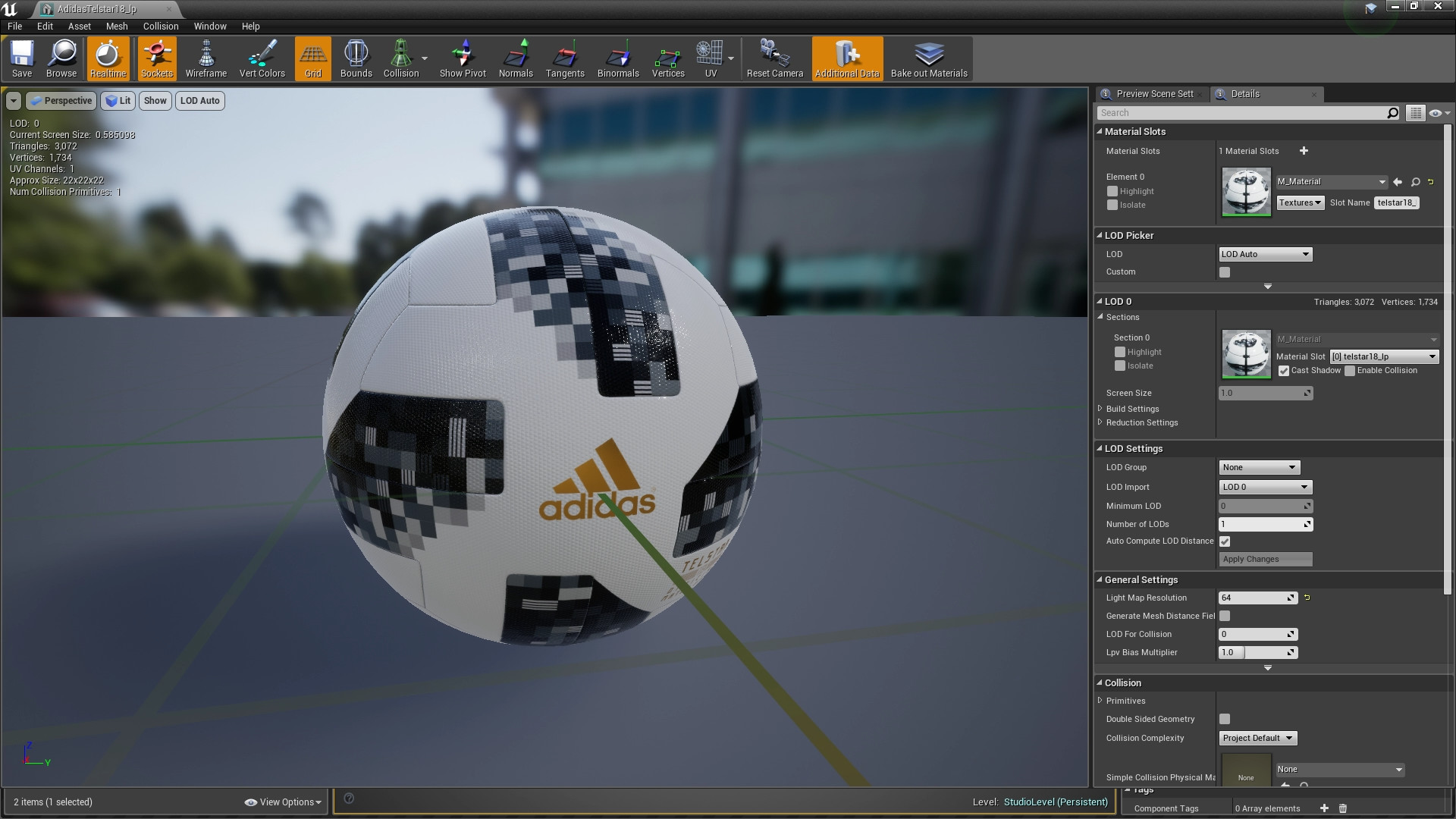Toggle Collision visualization icon

(401, 59)
